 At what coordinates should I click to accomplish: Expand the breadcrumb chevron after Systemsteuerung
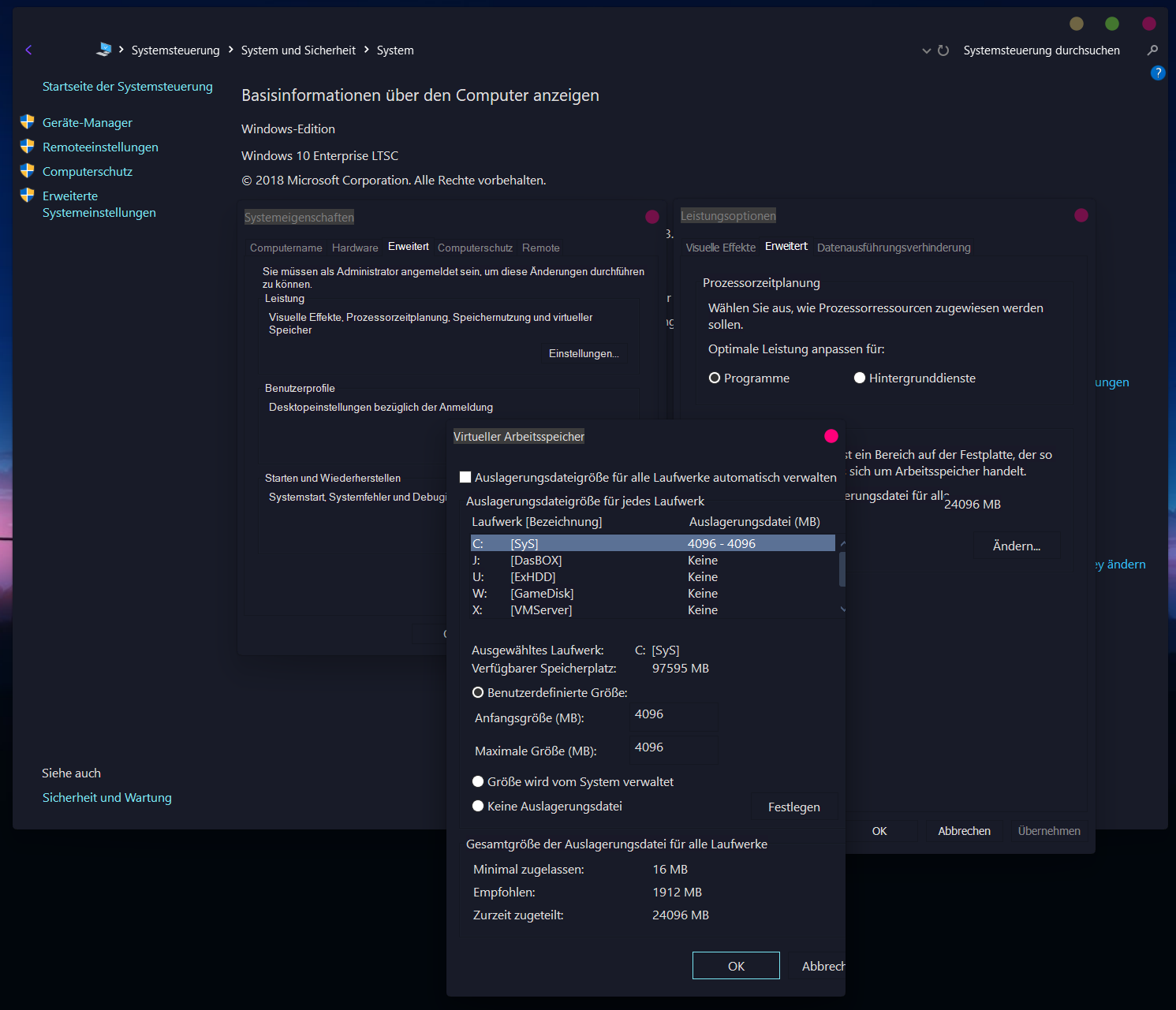(x=231, y=50)
